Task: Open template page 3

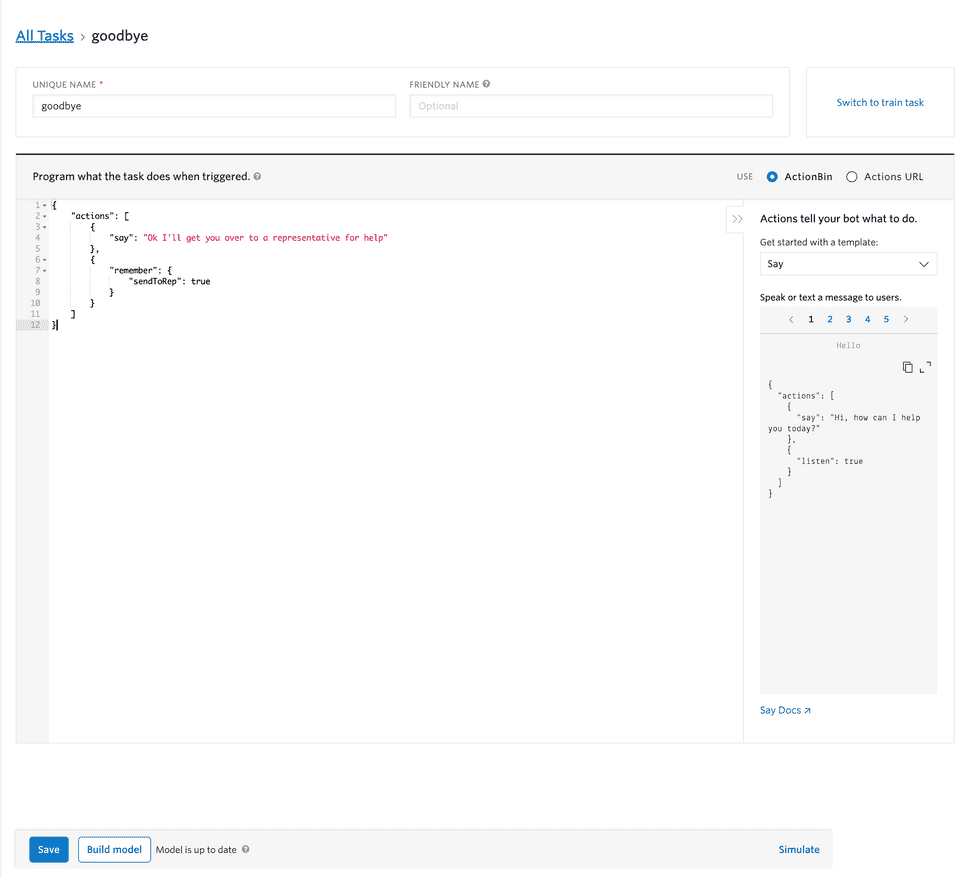Action: click(x=848, y=318)
